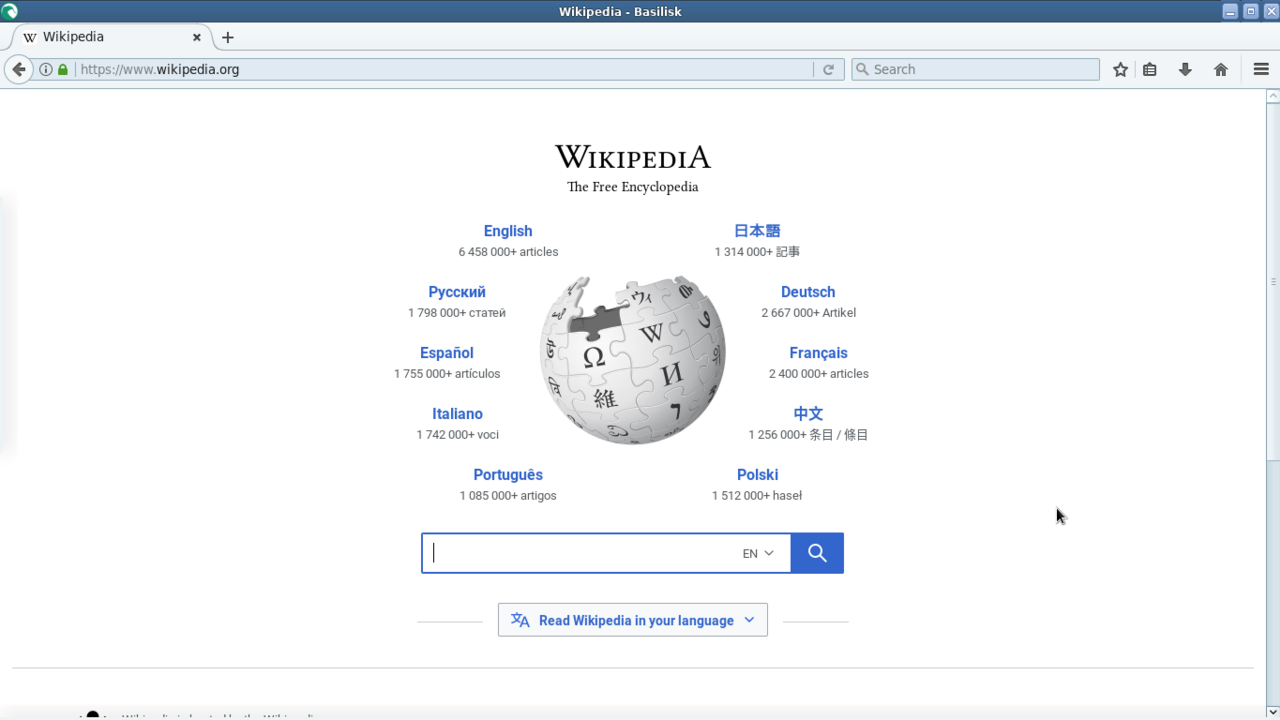Bookmark this page with the star icon
The height and width of the screenshot is (720, 1280).
tap(1121, 69)
